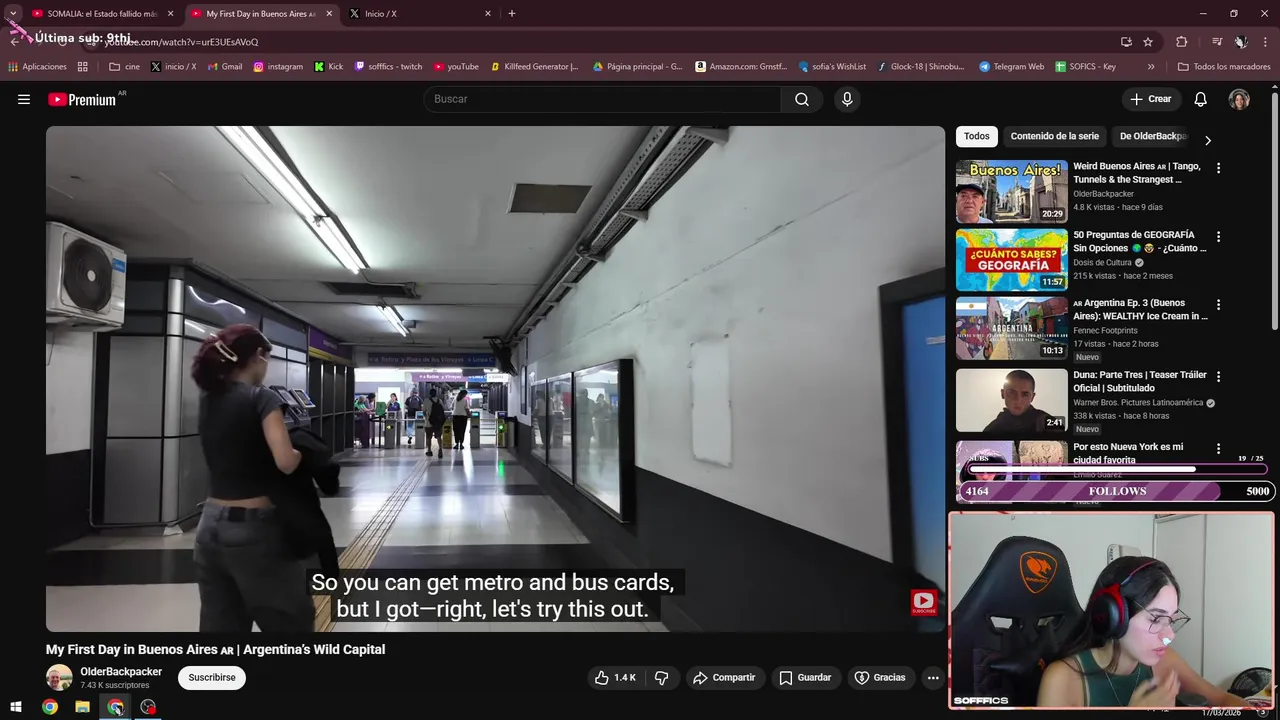Open YouTube notifications bell
The image size is (1280, 720).
(x=1200, y=99)
